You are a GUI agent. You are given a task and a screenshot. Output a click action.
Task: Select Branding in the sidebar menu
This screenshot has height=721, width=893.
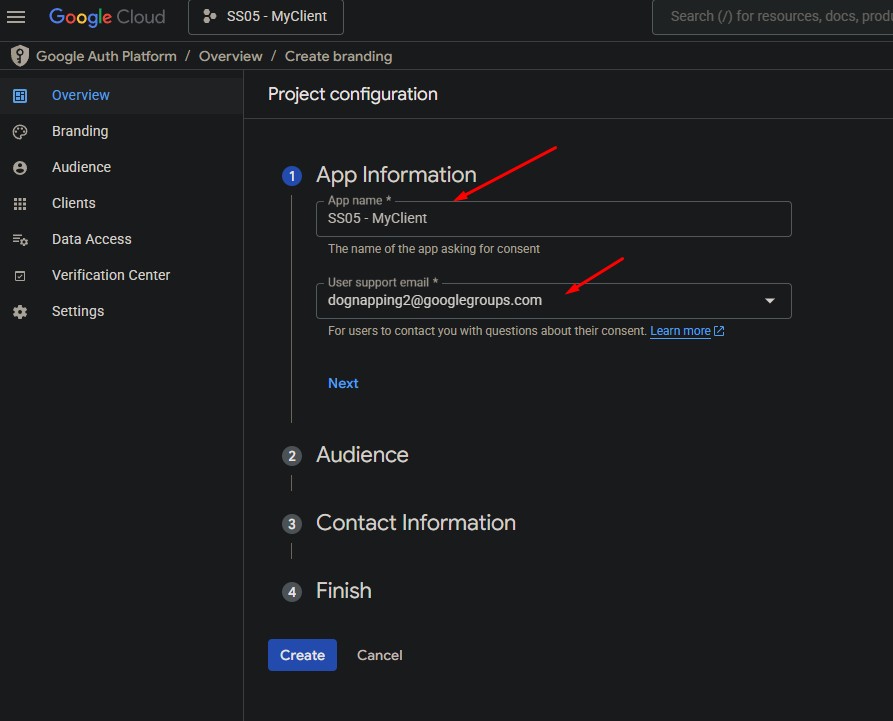click(x=80, y=131)
